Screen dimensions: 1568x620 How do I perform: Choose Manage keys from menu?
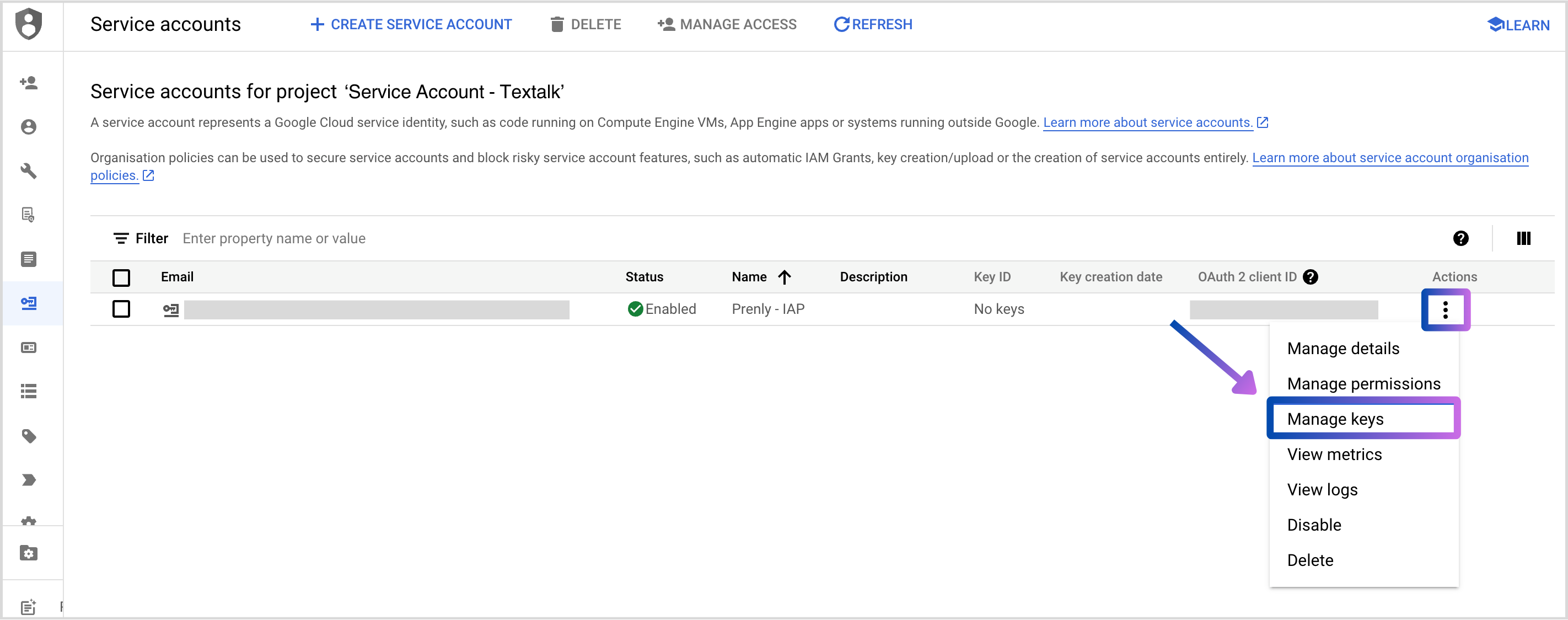[x=1335, y=419]
